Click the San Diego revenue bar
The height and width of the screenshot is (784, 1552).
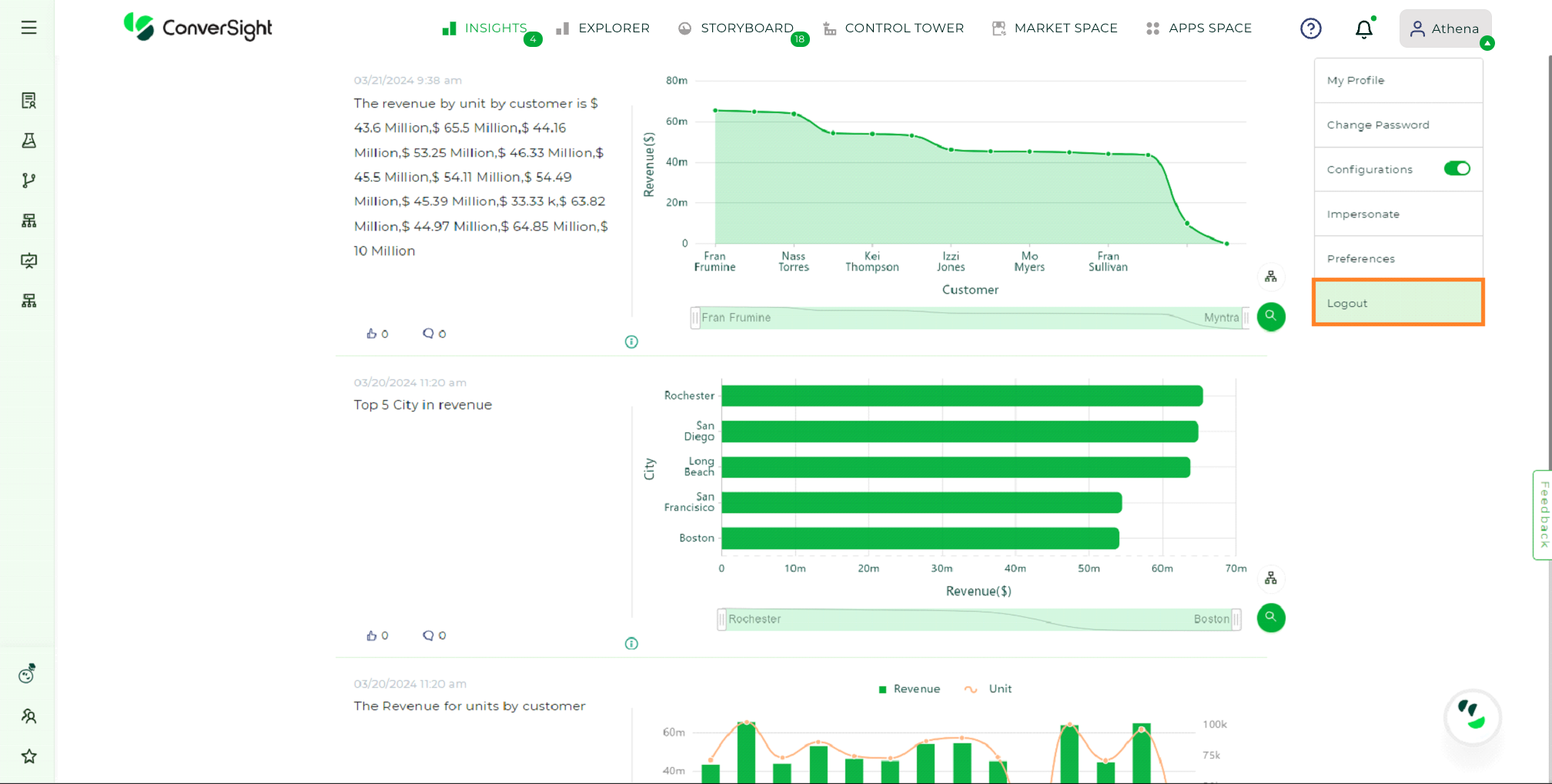click(959, 432)
